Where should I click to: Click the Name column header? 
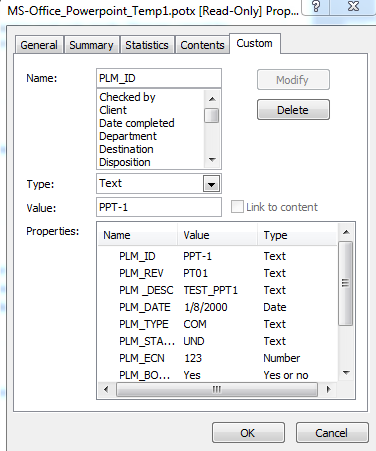coord(137,235)
